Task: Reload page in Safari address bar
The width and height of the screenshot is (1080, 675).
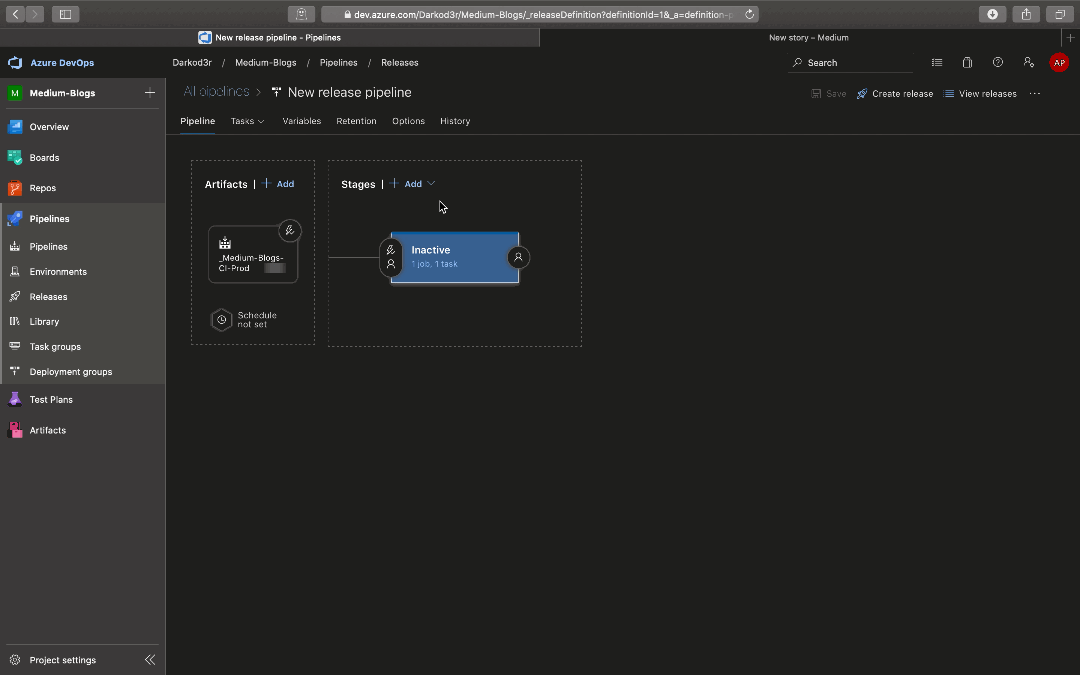Action: pos(749,14)
